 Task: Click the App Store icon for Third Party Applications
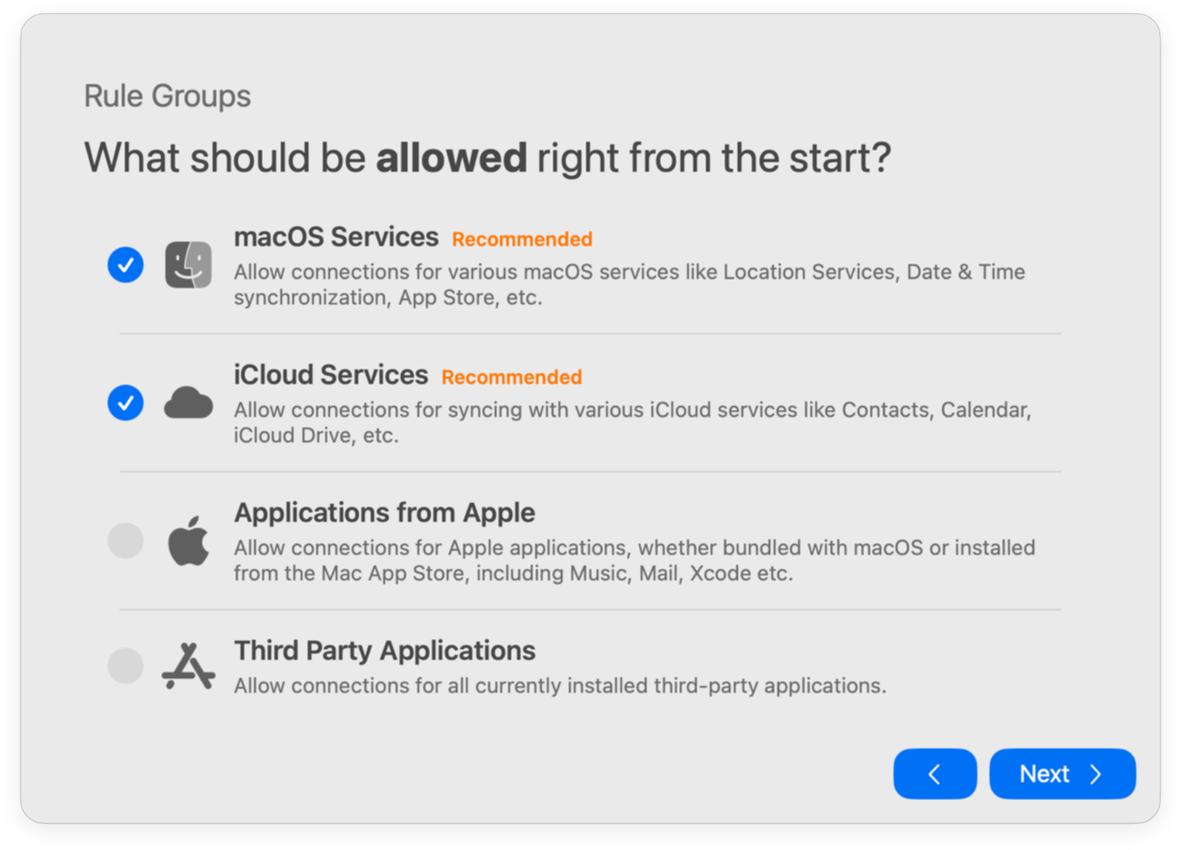[x=188, y=666]
